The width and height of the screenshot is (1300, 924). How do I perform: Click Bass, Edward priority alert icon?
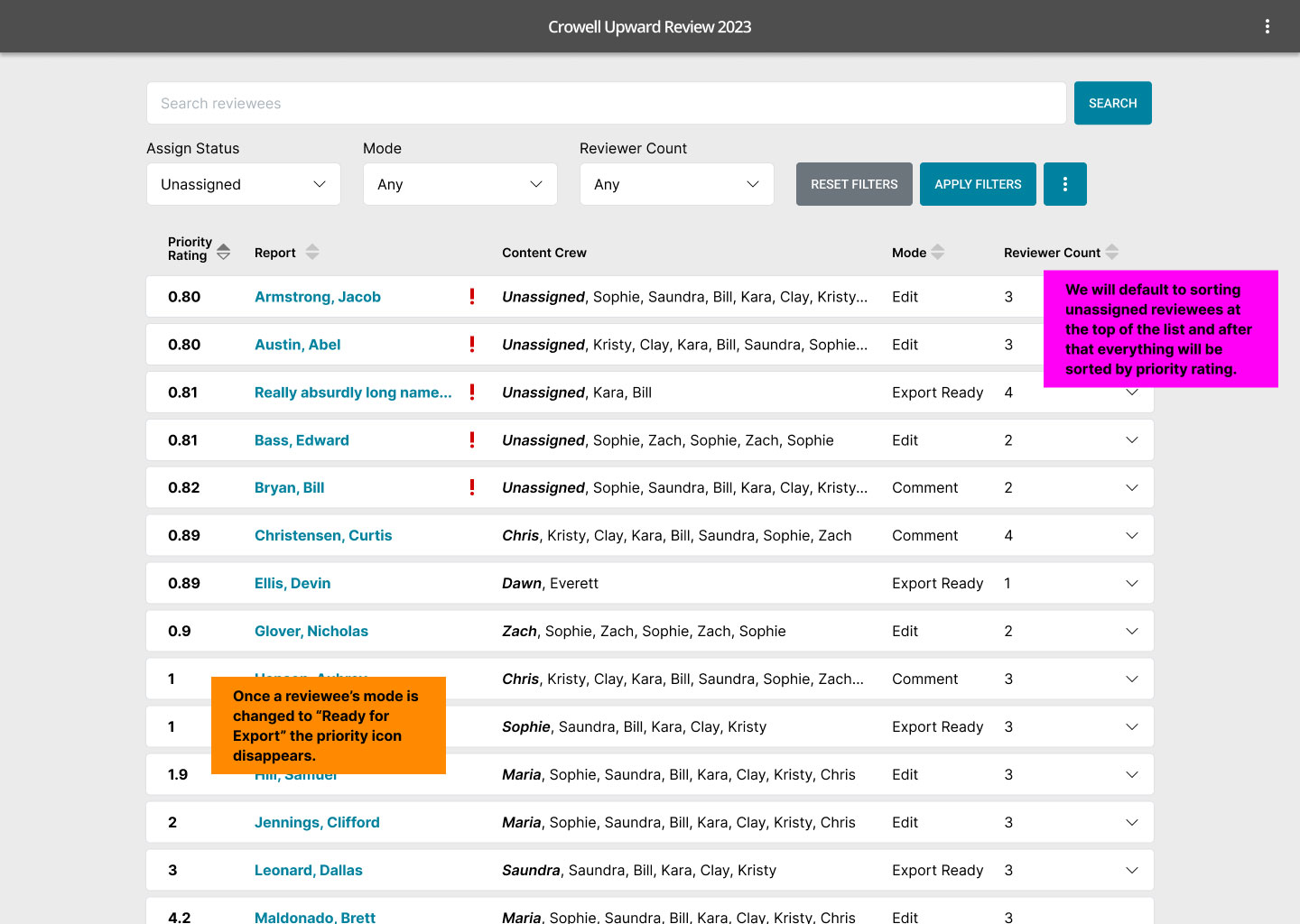pos(472,439)
